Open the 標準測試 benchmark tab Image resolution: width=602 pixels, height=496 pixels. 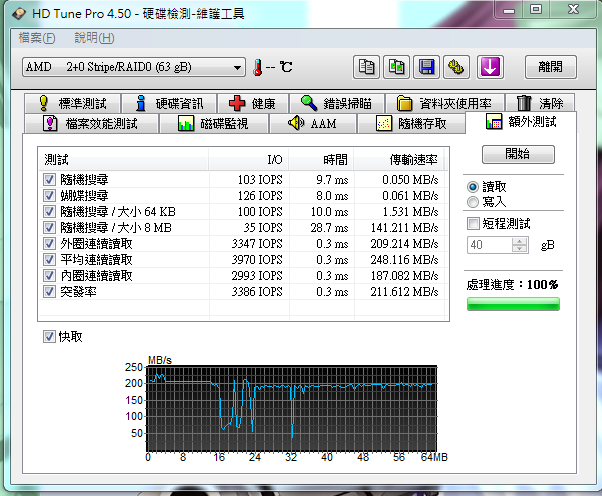pyautogui.click(x=73, y=103)
